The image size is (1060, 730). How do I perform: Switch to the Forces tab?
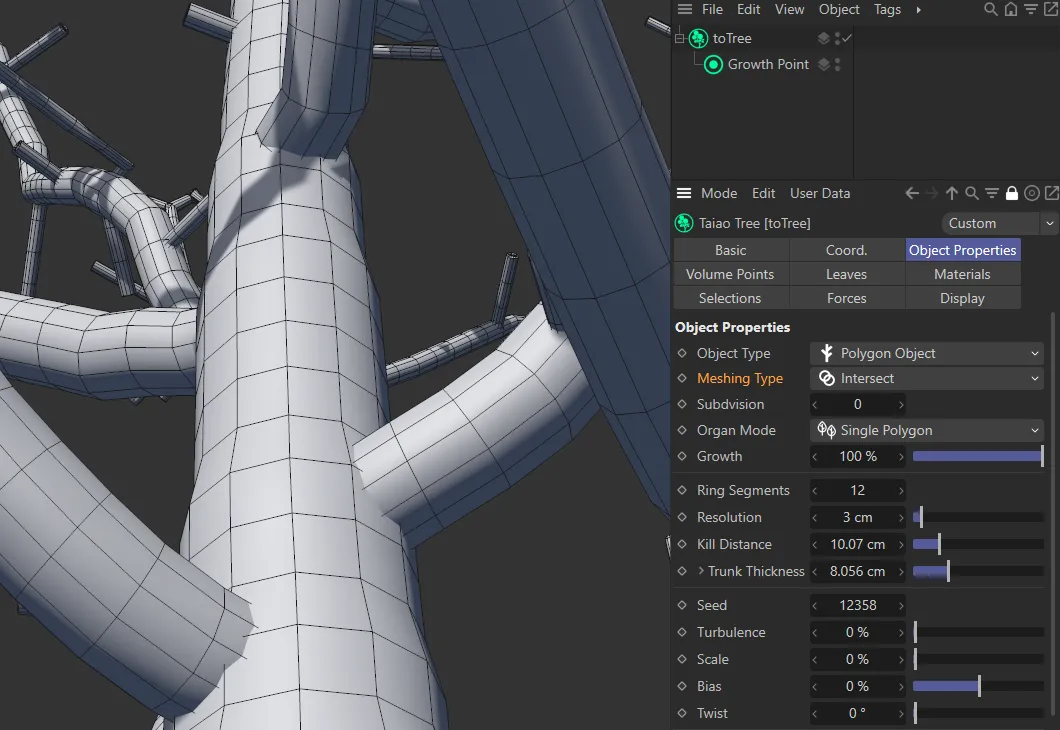[846, 298]
